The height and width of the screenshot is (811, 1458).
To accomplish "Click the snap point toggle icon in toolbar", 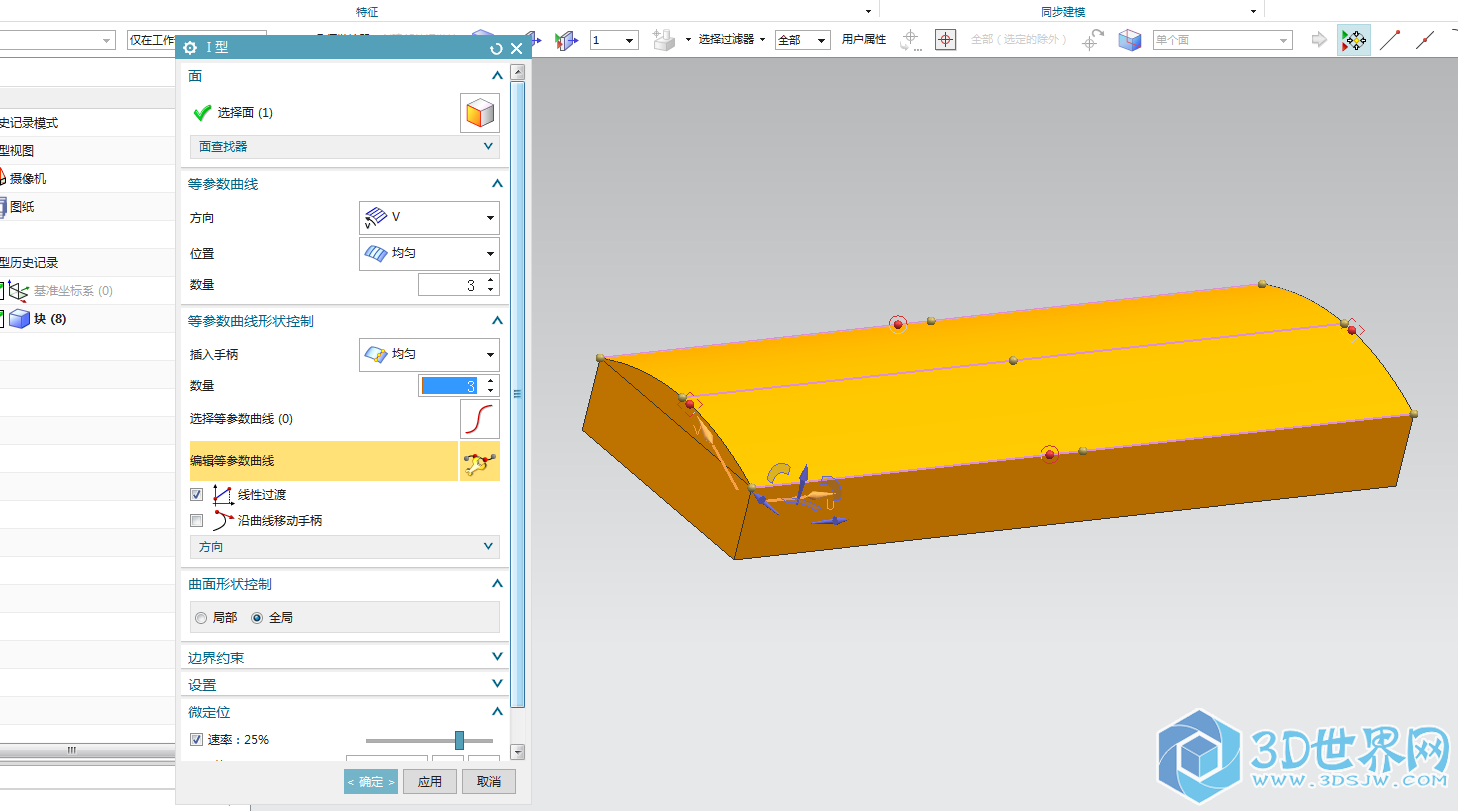I will (x=1354, y=40).
